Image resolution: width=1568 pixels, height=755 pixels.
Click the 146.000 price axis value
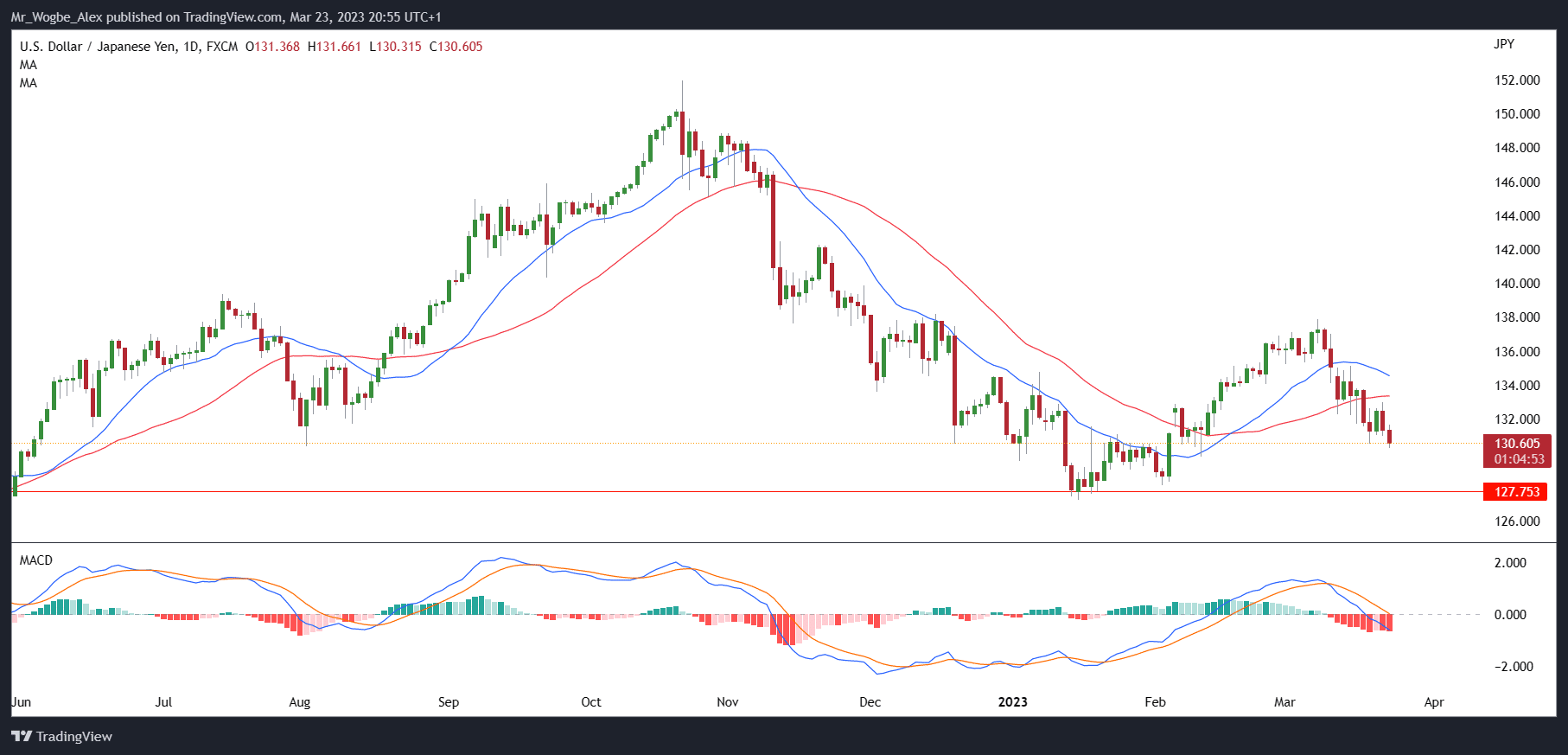[1517, 182]
